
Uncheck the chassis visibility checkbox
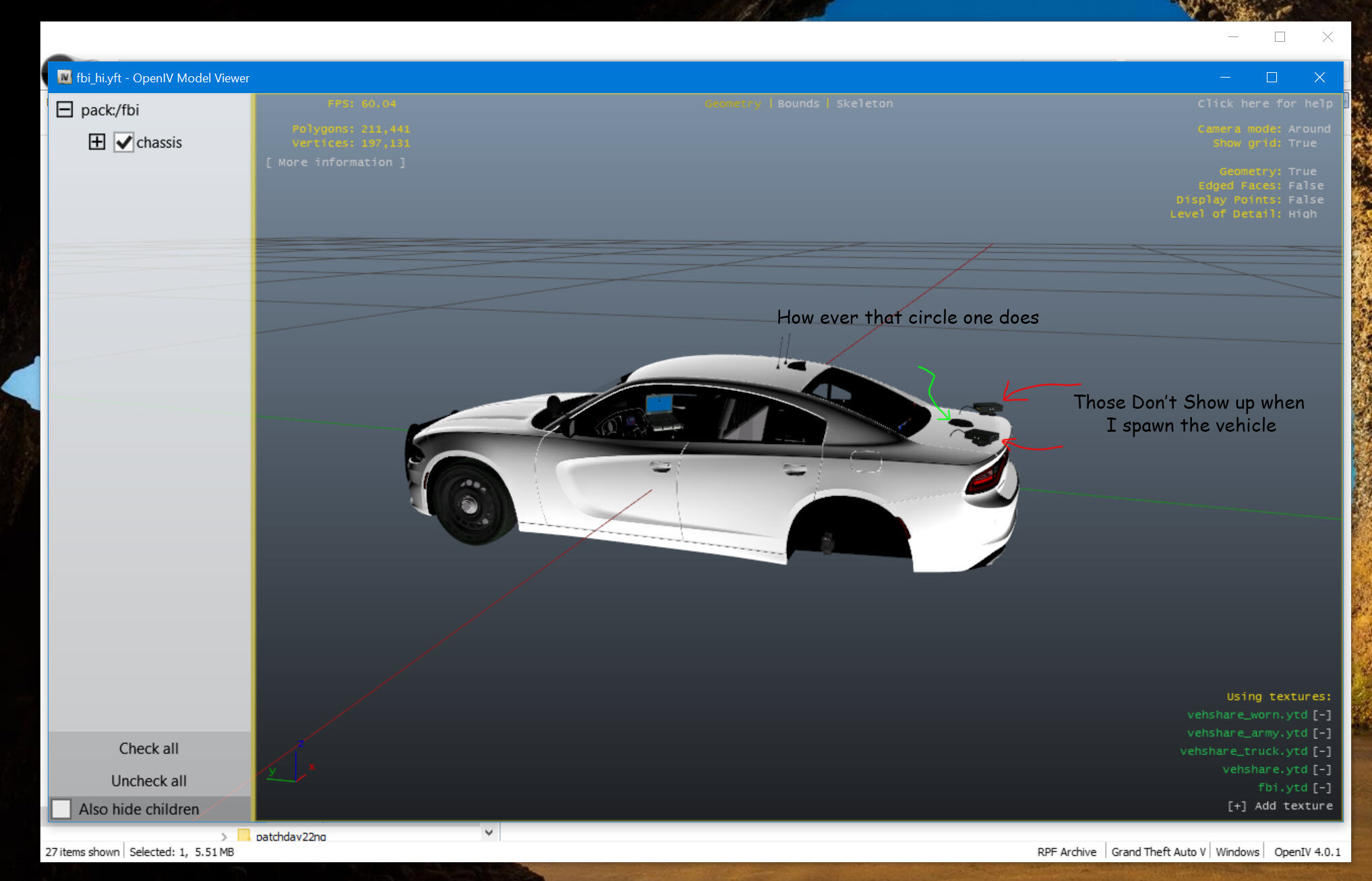(123, 142)
